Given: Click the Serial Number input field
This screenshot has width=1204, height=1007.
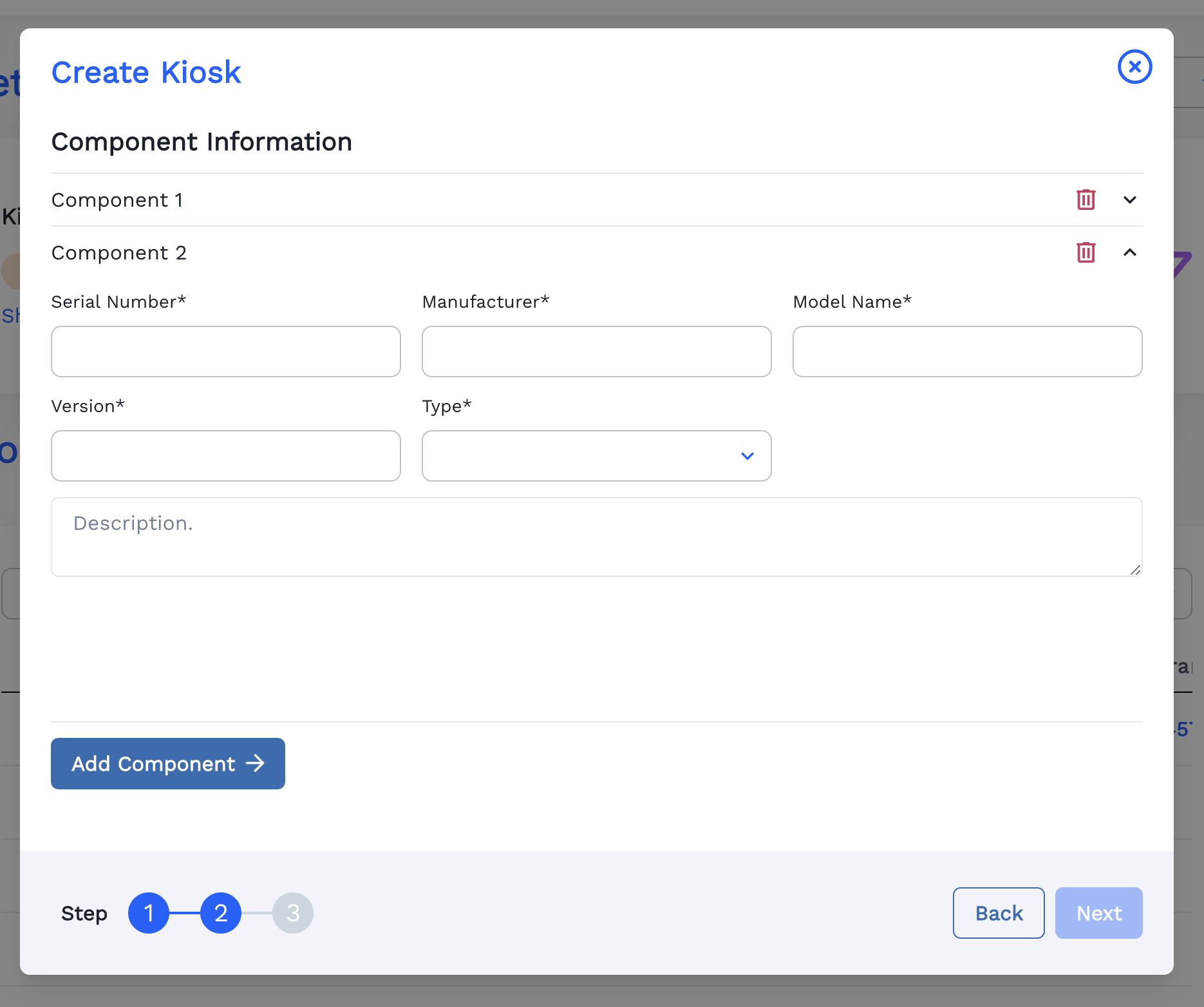Looking at the screenshot, I should coord(225,352).
